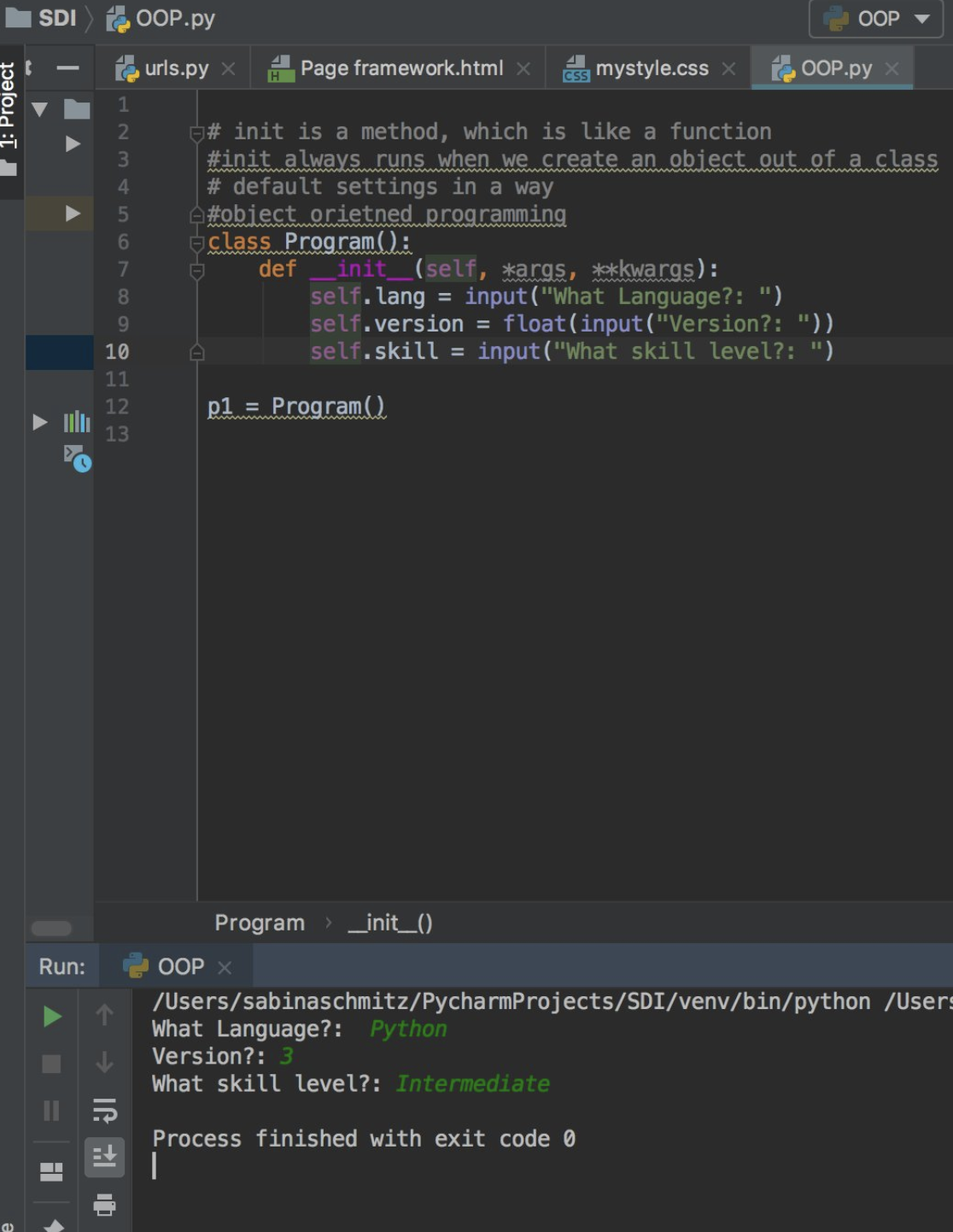Viewport: 953px width, 1232px height.
Task: Click the Project panel horizontal scrollbar thumb
Action: [51, 929]
